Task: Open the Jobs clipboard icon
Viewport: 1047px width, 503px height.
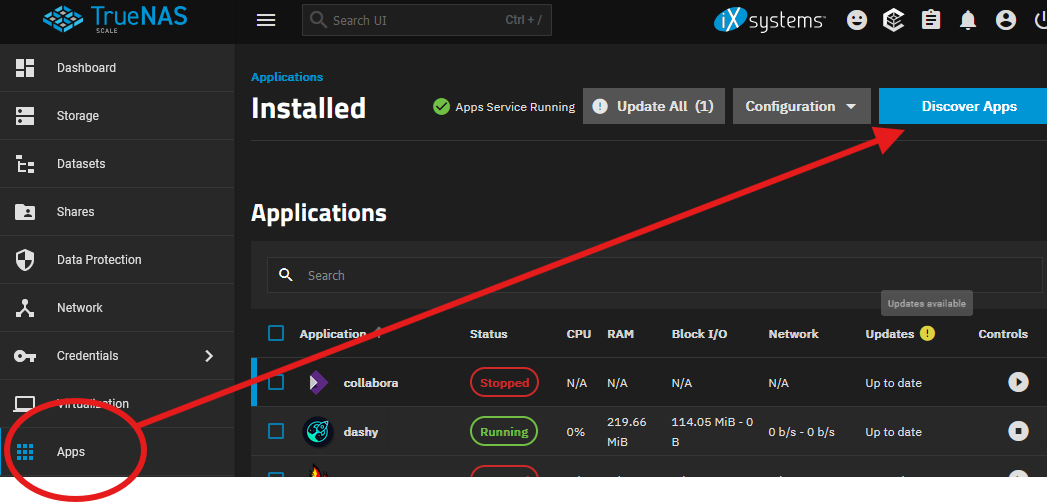Action: pyautogui.click(x=930, y=20)
